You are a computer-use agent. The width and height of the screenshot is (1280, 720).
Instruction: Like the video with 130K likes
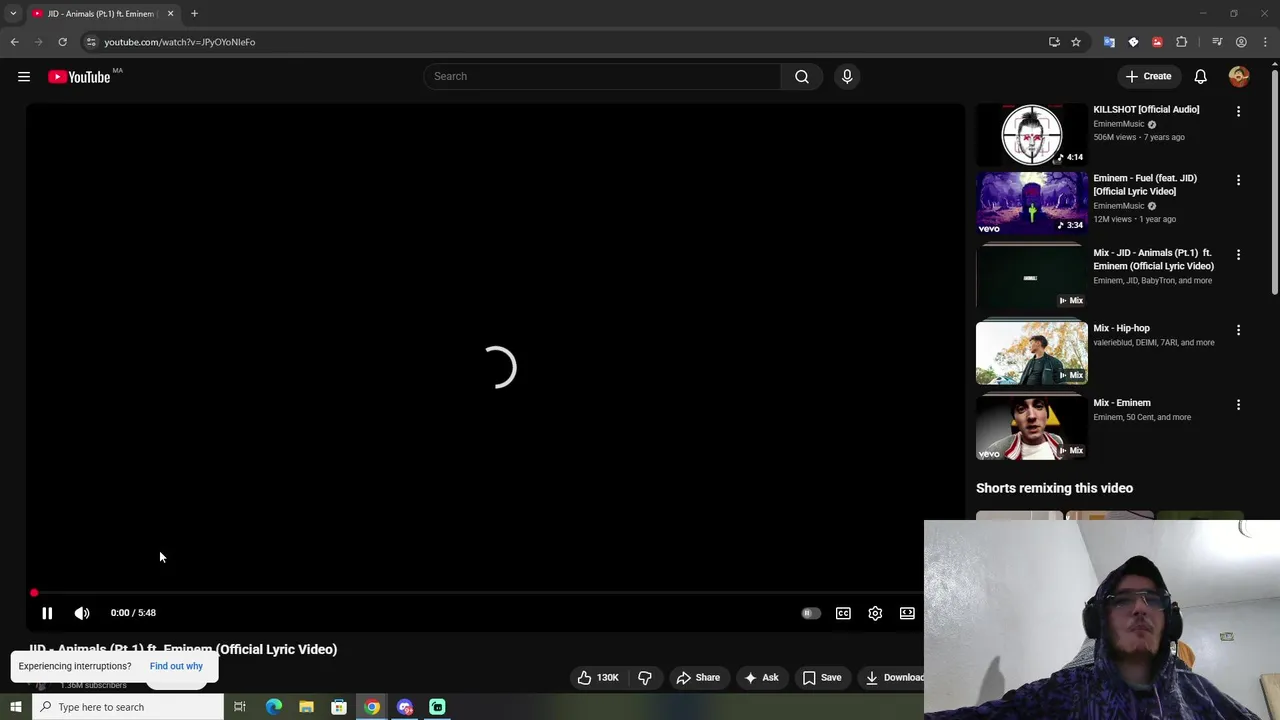coord(597,677)
